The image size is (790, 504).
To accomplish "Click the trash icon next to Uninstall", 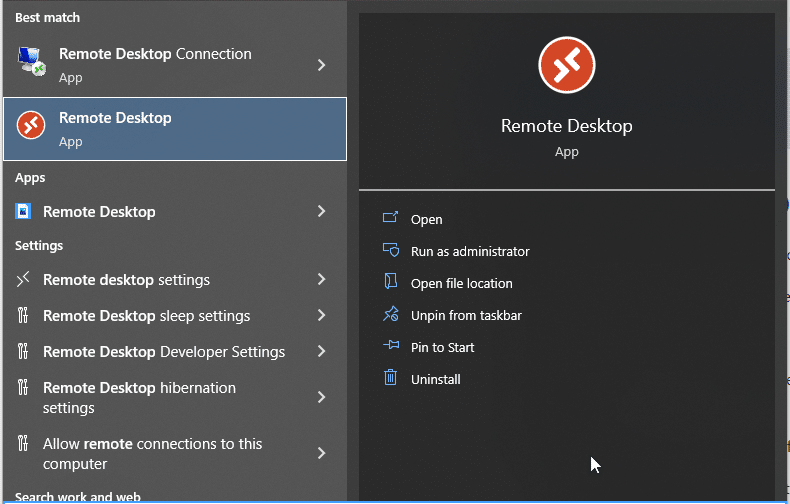I will point(390,377).
